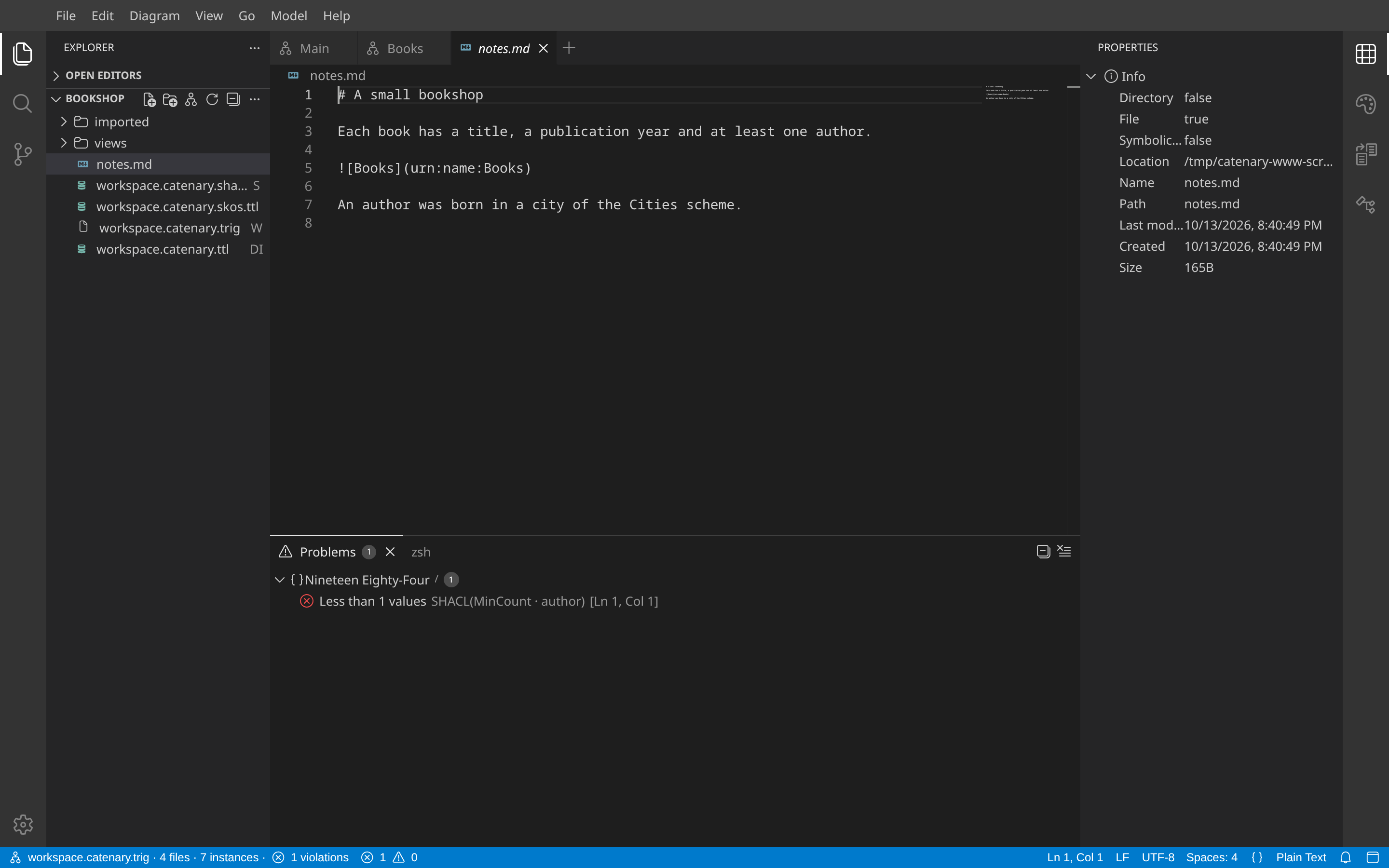Image resolution: width=1389 pixels, height=868 pixels.
Task: Collapse the Nineteen Eighty-Four problem group
Action: click(x=280, y=580)
